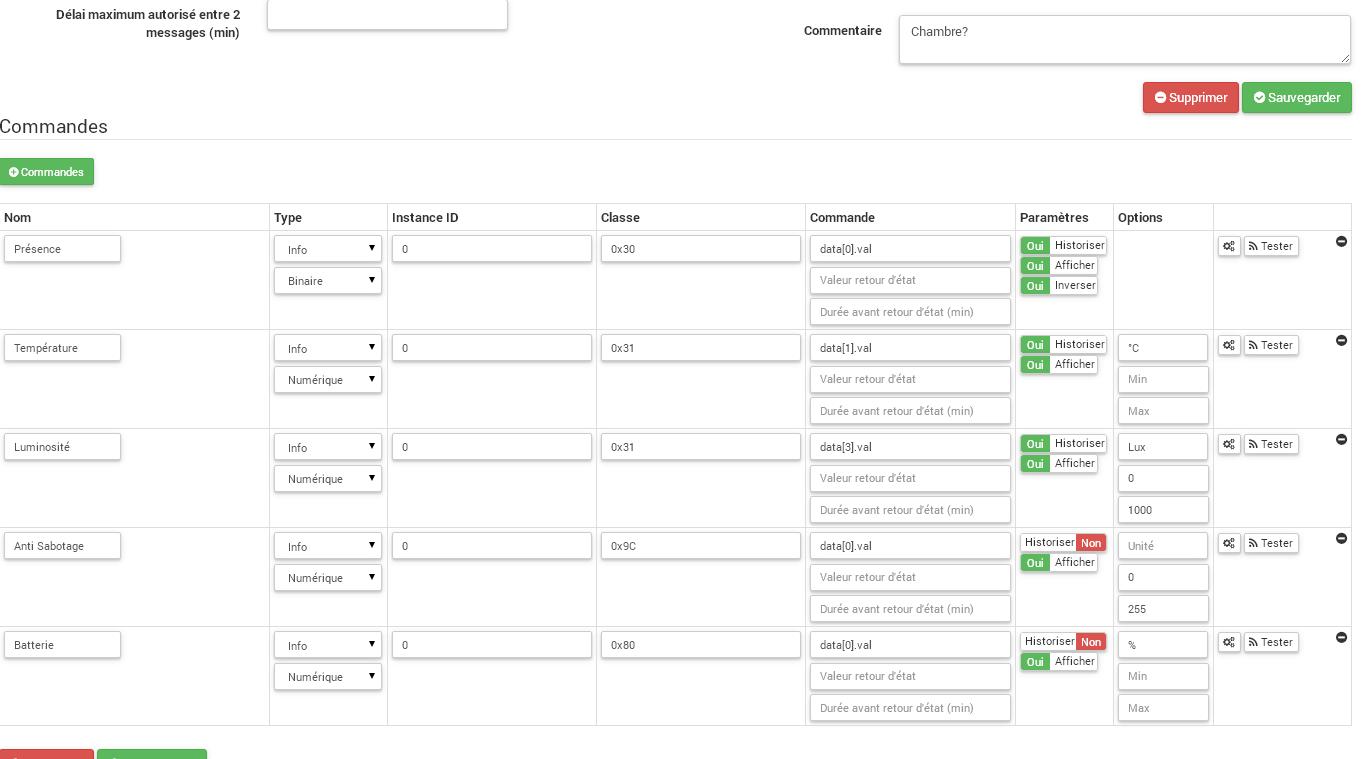Screen dimensions: 1363x759
Task: Remove the Température command with minus icon
Action: pyautogui.click(x=1342, y=341)
